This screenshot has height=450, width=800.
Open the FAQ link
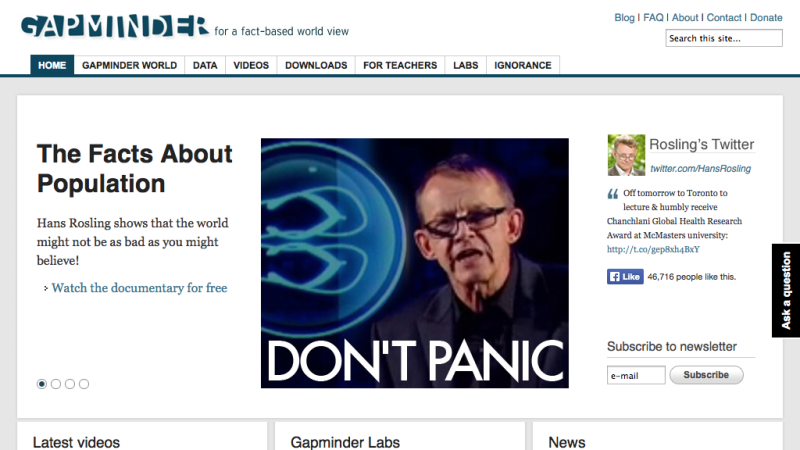(x=654, y=17)
